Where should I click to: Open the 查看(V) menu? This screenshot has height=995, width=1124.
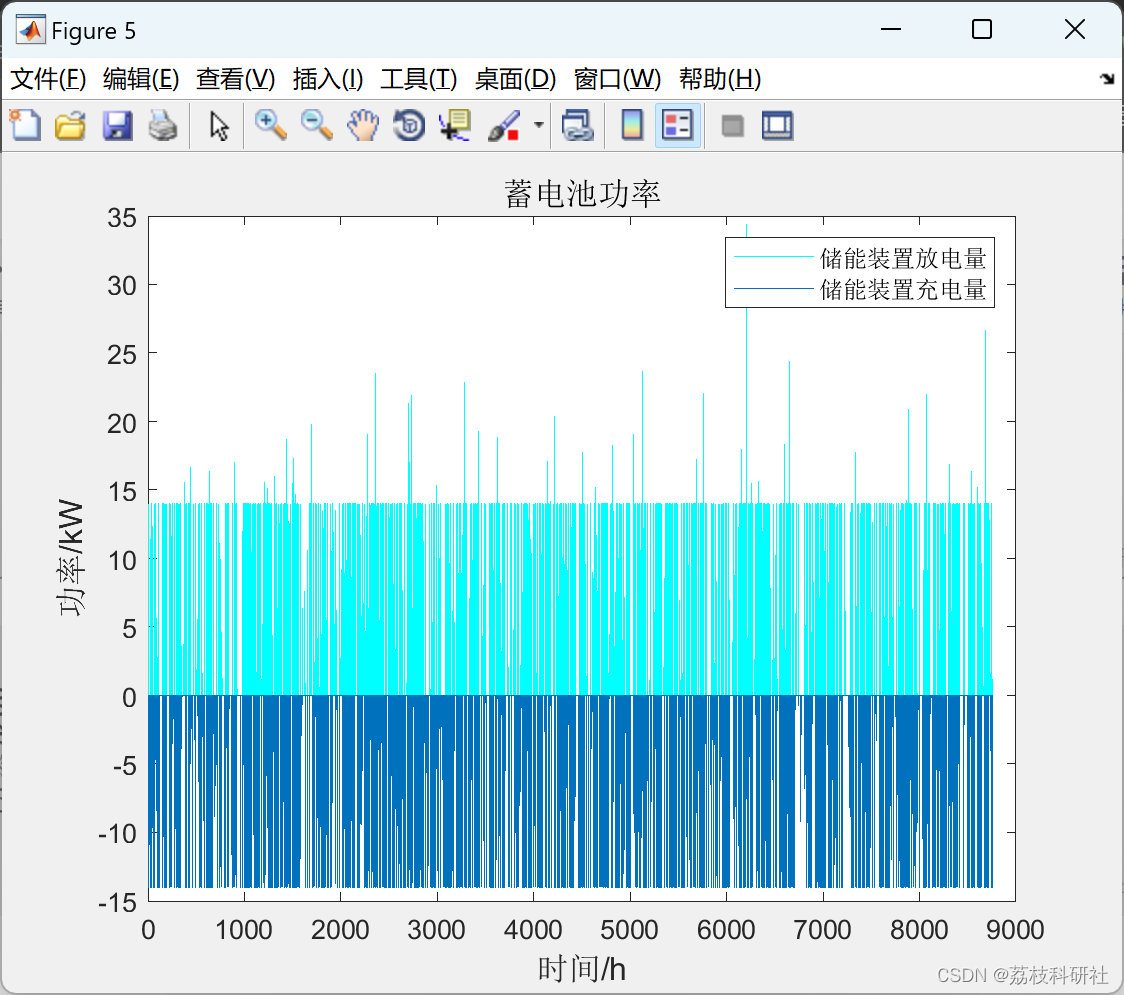click(x=236, y=79)
